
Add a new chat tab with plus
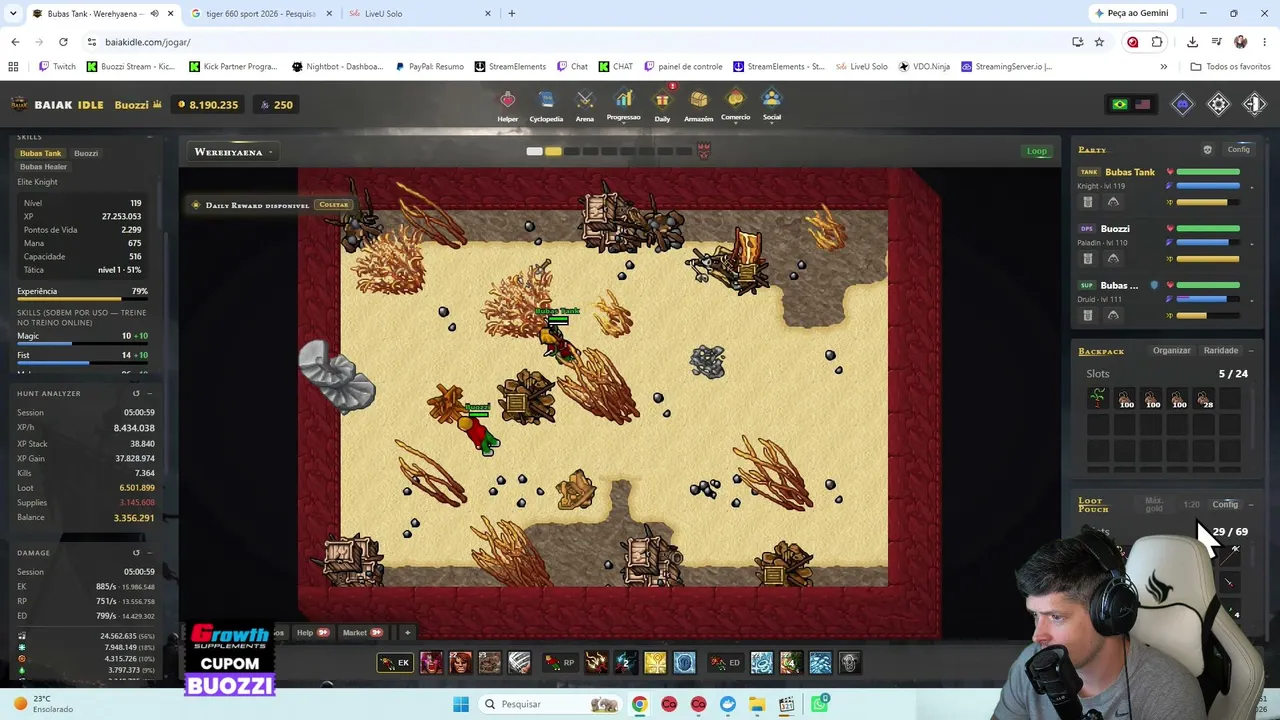(x=407, y=632)
